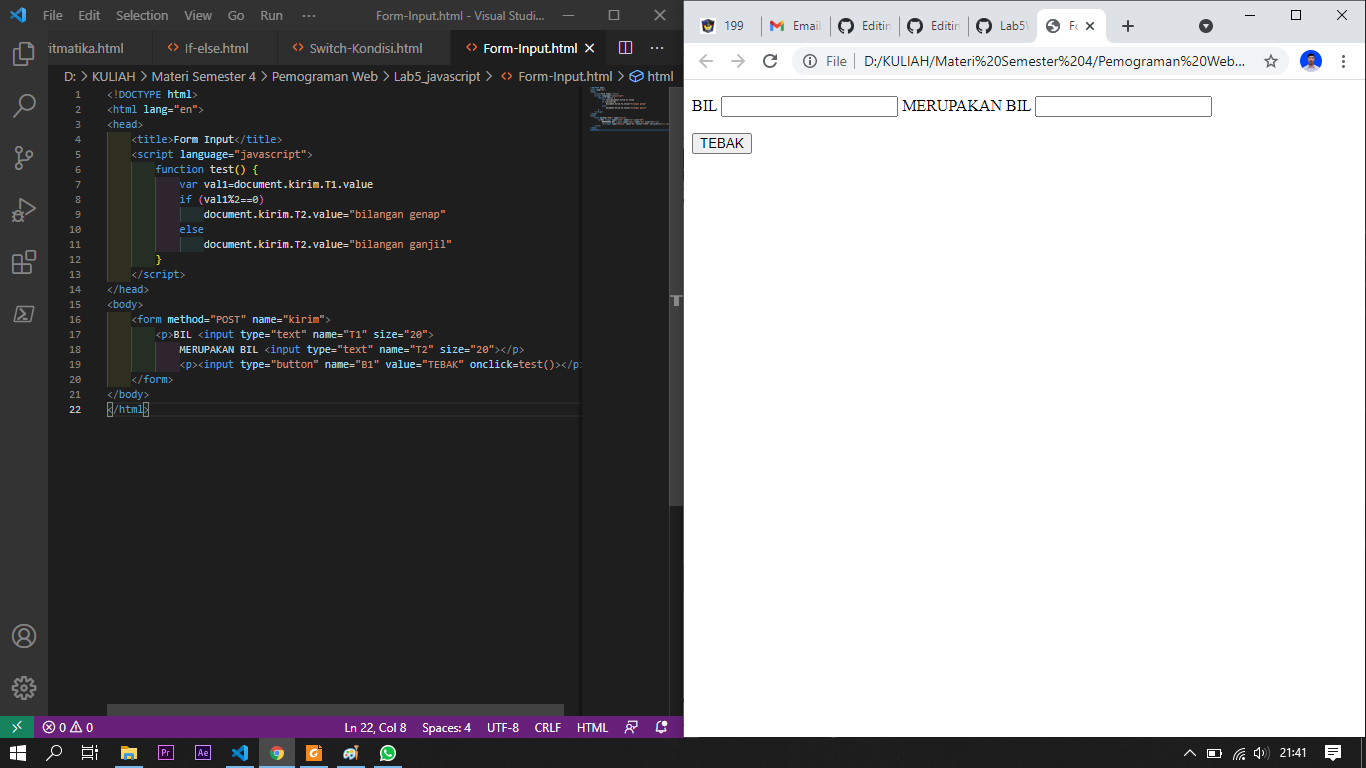Open the Search panel in VS Code
This screenshot has height=768, width=1366.
24,103
